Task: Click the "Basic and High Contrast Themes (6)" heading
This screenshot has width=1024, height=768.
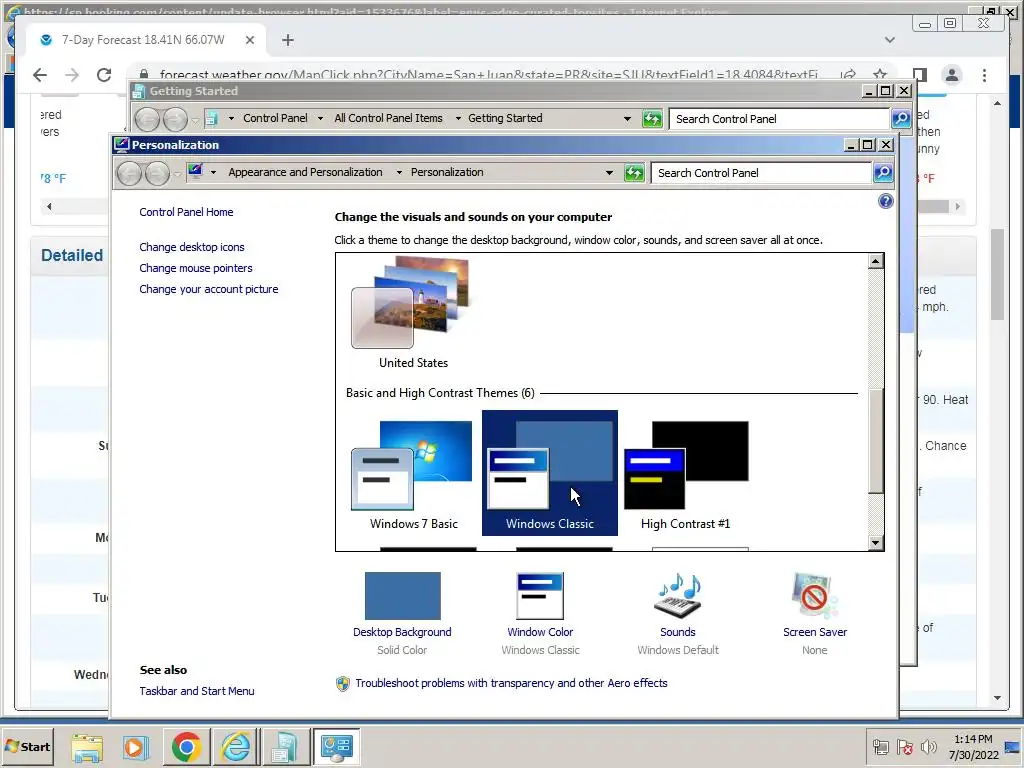Action: coord(440,393)
